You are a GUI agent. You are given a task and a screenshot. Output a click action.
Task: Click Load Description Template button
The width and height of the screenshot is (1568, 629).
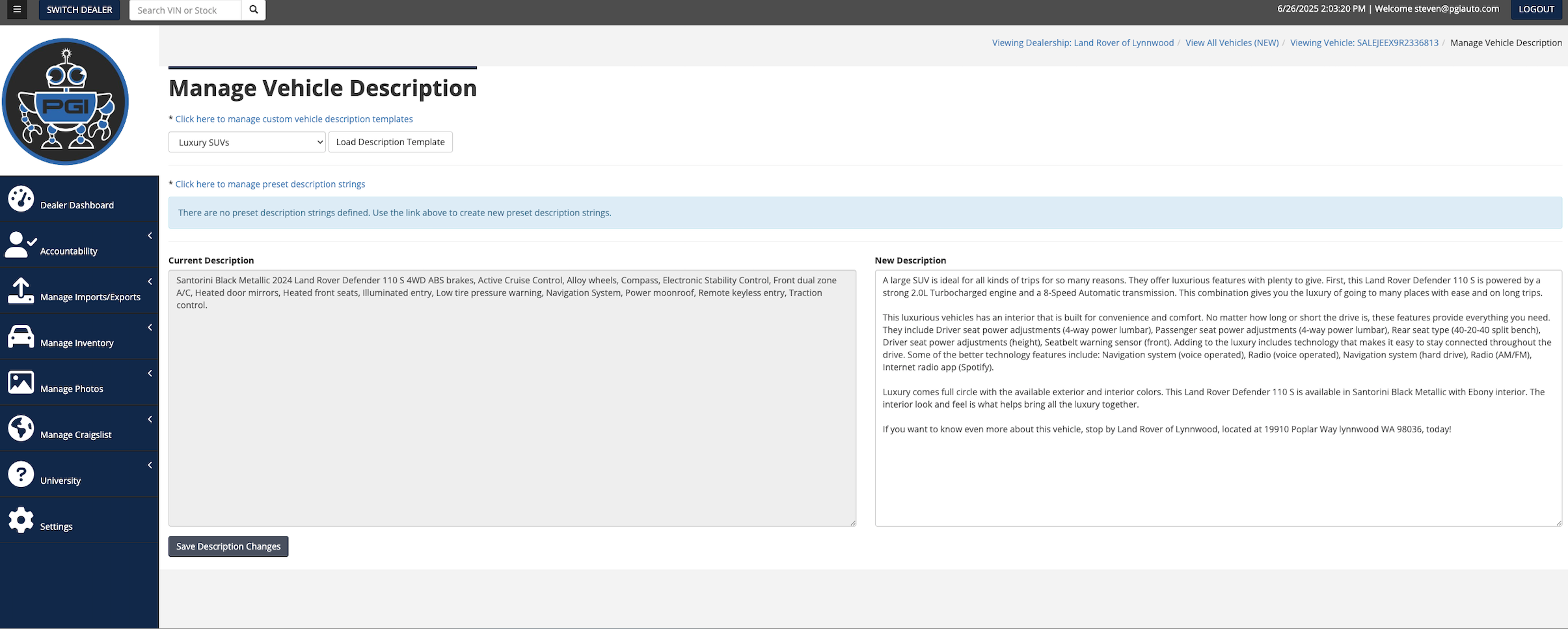tap(390, 142)
